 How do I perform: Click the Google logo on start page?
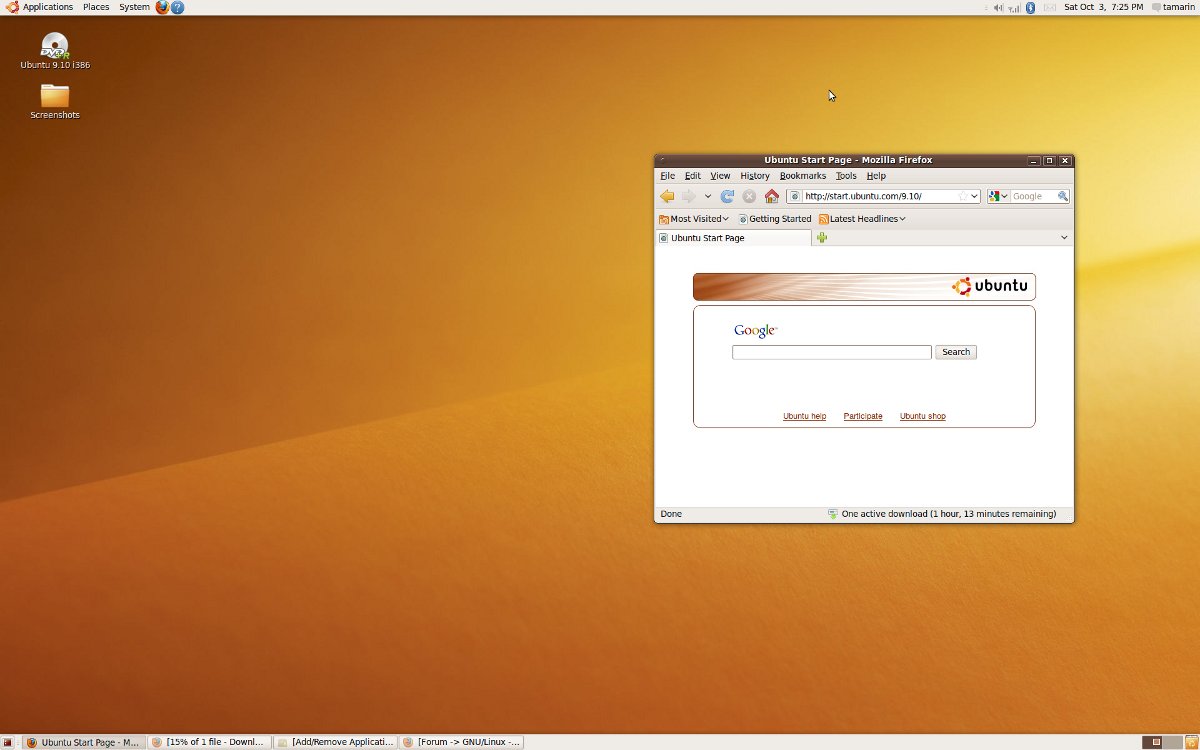point(755,331)
